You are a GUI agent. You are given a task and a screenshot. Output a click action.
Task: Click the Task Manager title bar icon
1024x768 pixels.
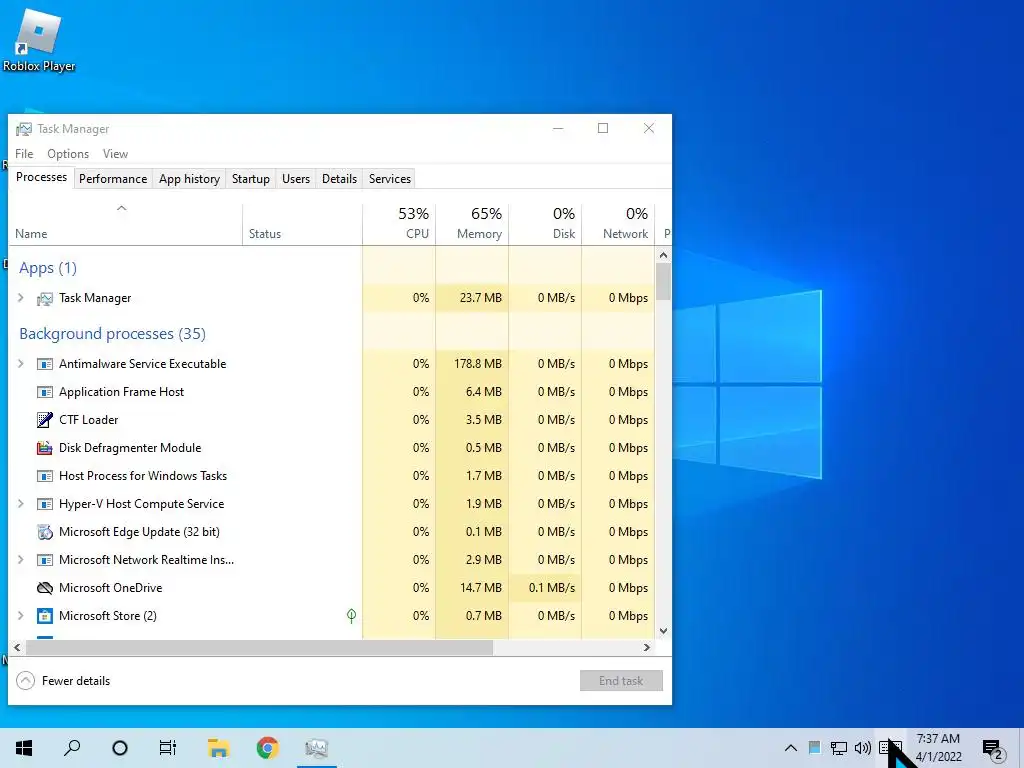point(24,129)
